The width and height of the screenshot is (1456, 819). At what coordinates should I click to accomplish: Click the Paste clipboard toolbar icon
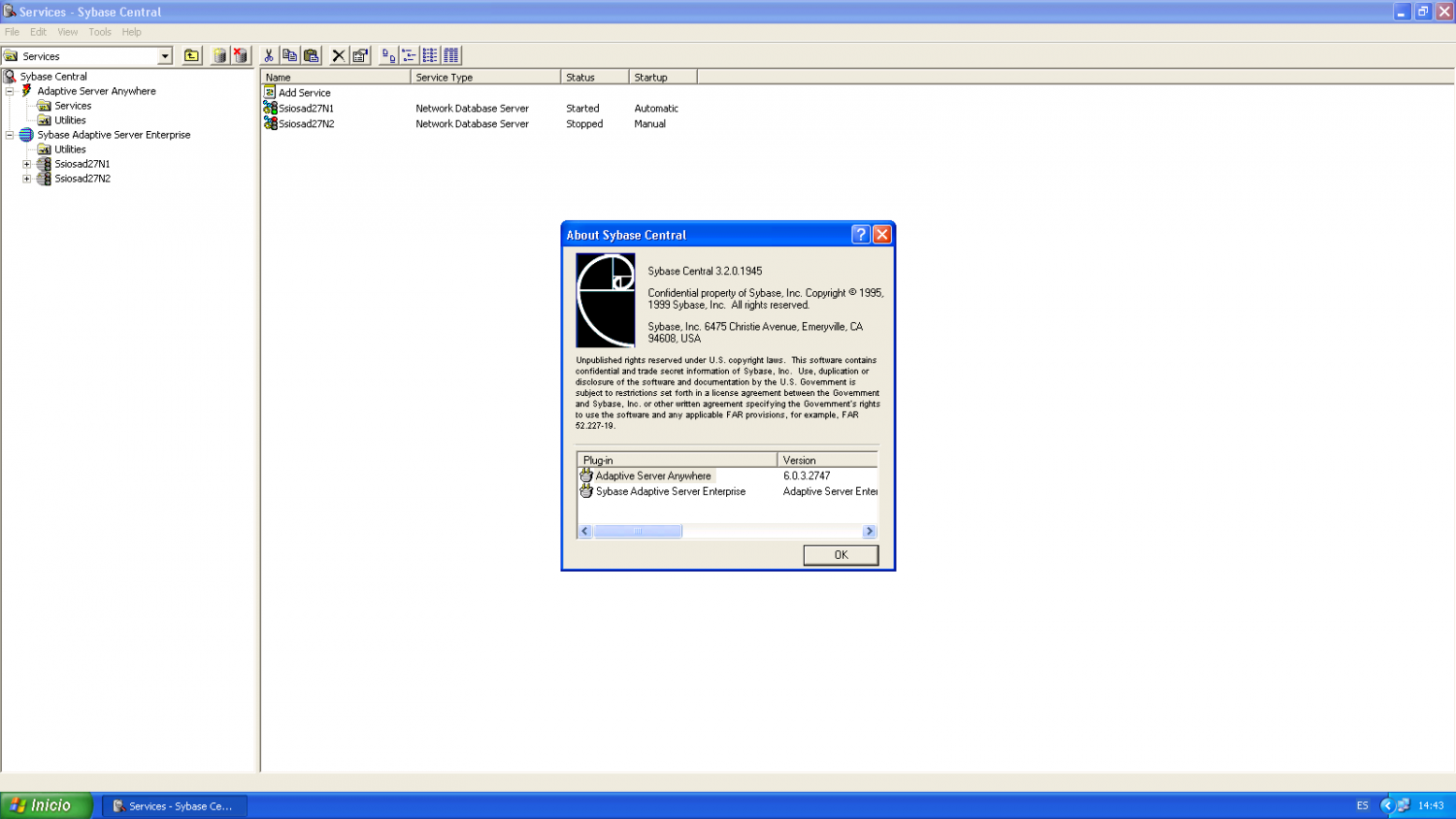coord(311,55)
